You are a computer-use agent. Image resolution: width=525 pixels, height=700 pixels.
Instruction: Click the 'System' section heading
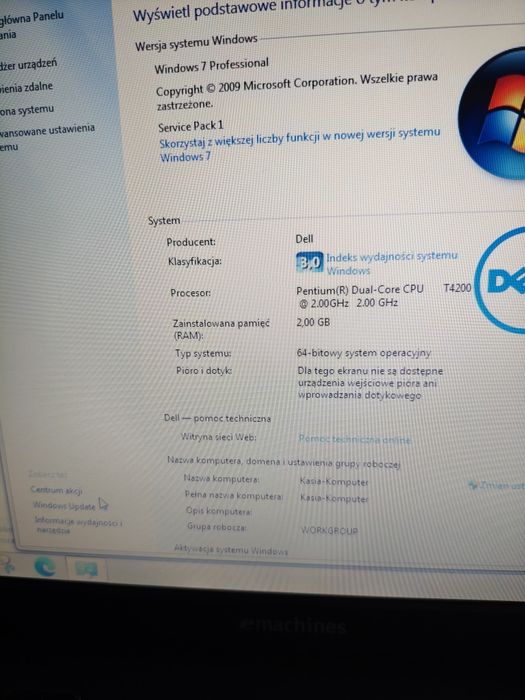164,221
